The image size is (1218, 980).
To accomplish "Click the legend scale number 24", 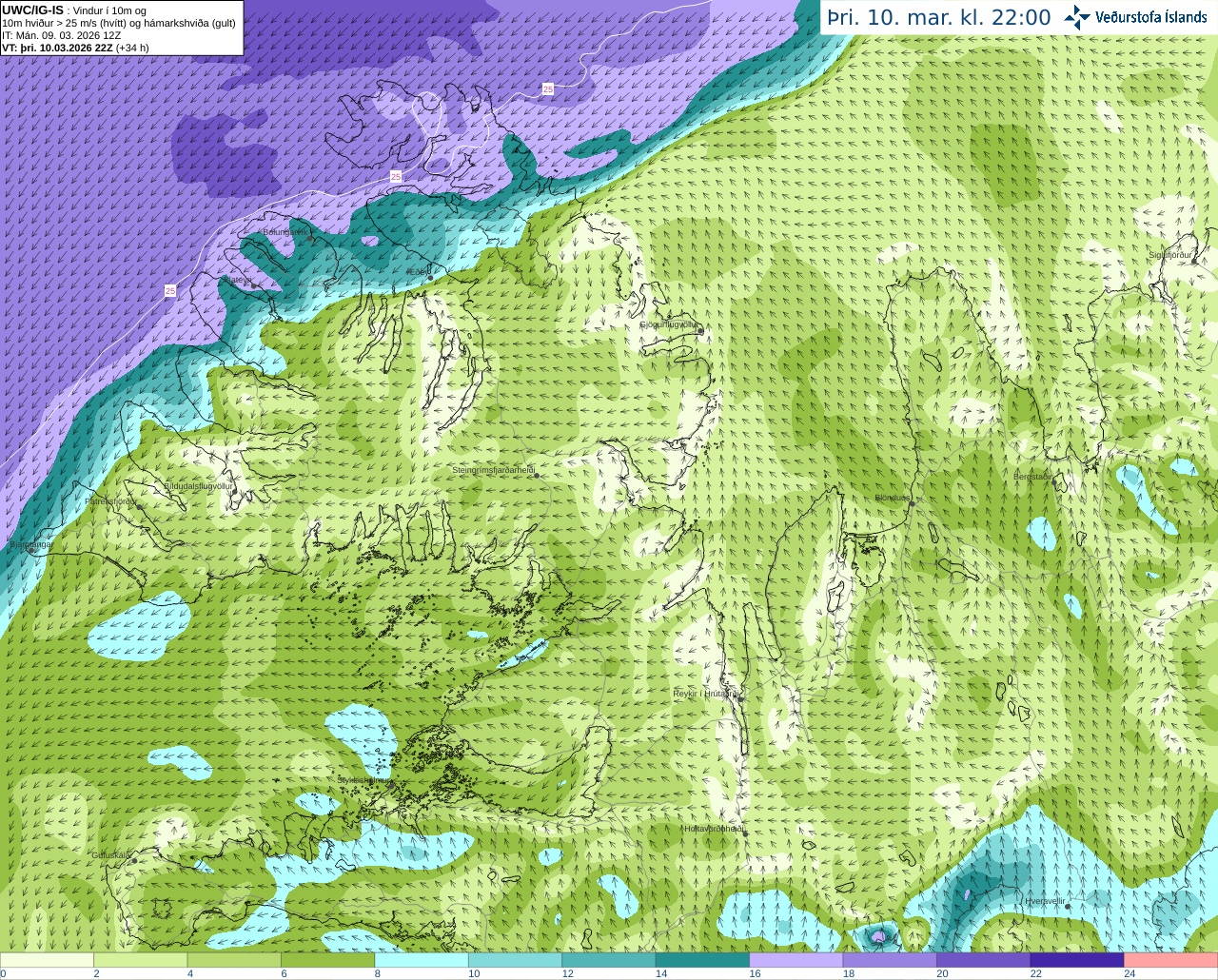I will pyautogui.click(x=1130, y=973).
